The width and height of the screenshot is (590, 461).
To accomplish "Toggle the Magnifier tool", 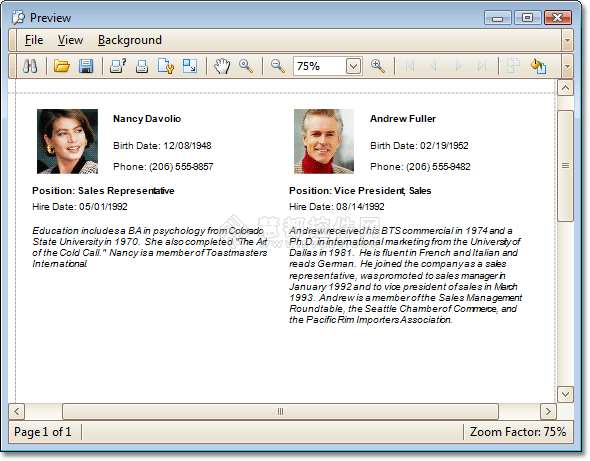I will point(246,66).
